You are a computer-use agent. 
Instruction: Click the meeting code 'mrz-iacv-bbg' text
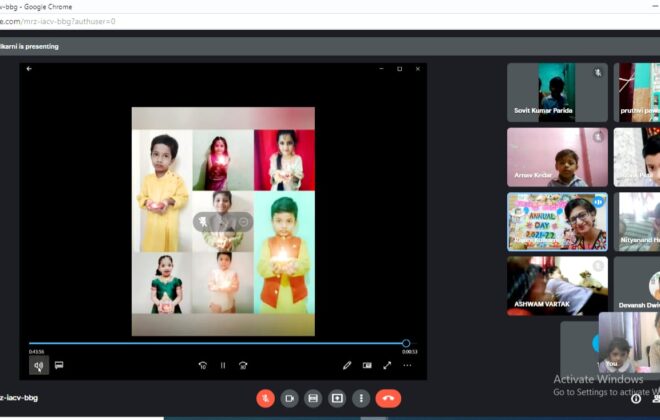[x=19, y=398]
